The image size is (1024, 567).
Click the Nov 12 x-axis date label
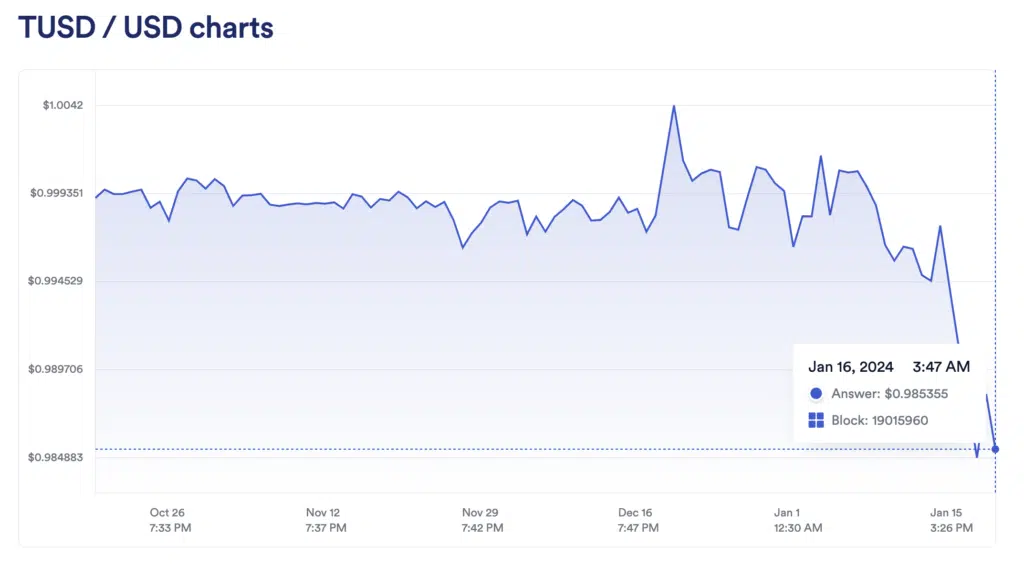323,513
